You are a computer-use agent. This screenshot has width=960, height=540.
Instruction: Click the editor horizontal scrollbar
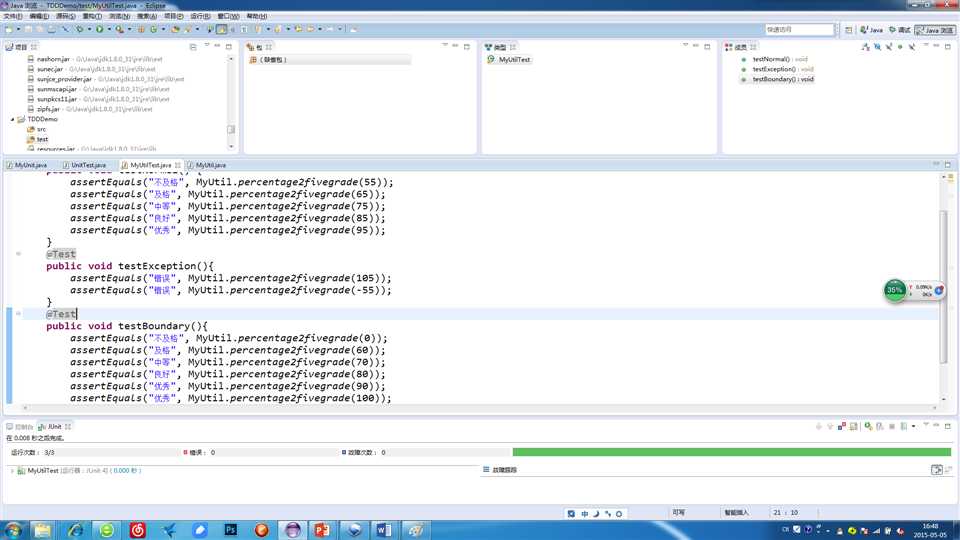[x=479, y=408]
